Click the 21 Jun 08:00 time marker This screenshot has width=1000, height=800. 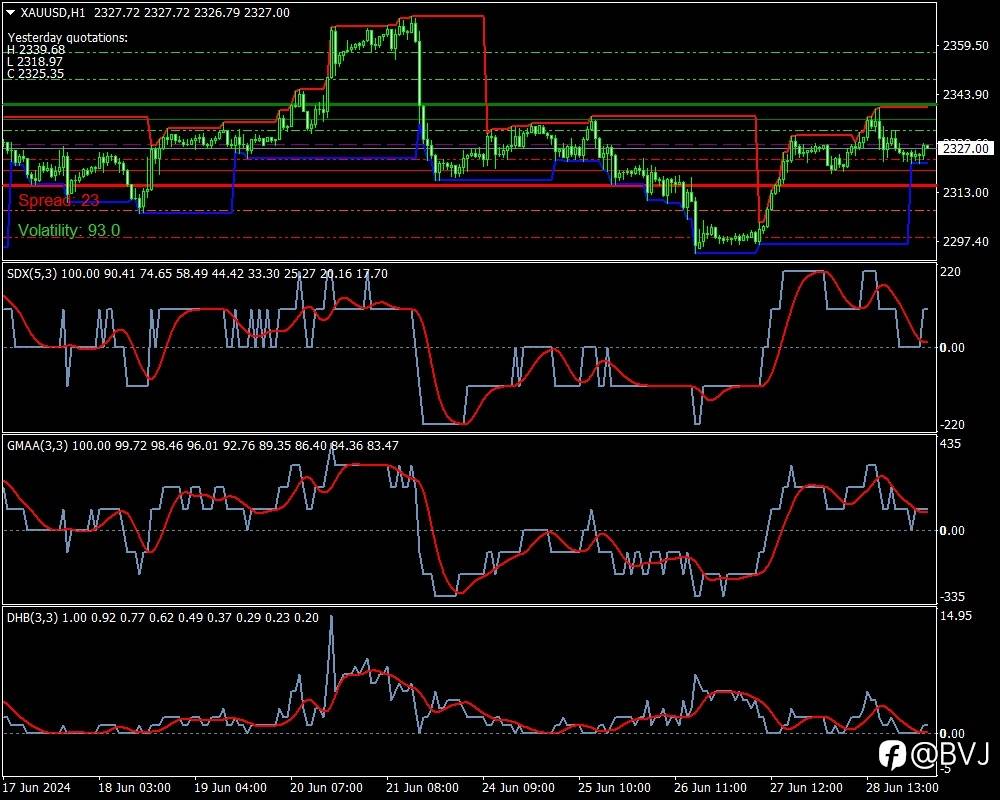[x=422, y=787]
